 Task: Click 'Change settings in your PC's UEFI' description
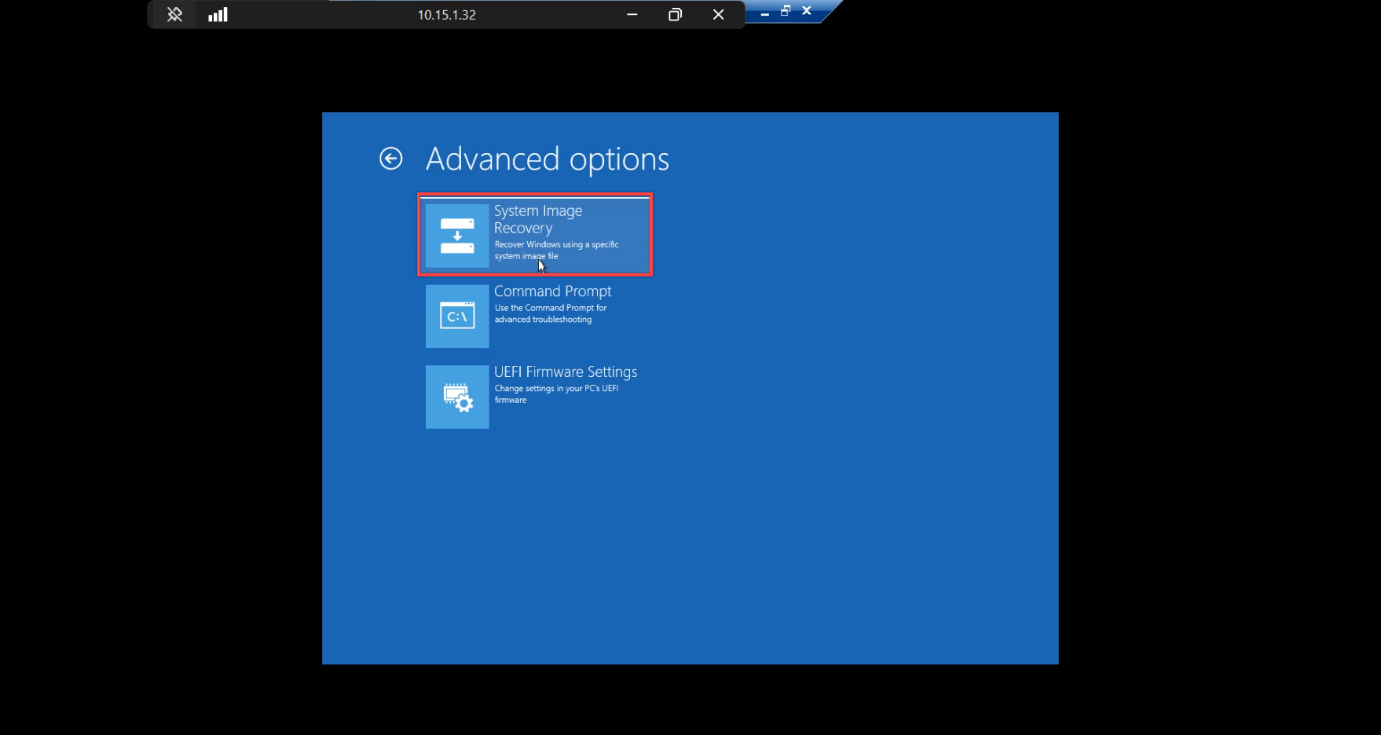tap(557, 388)
